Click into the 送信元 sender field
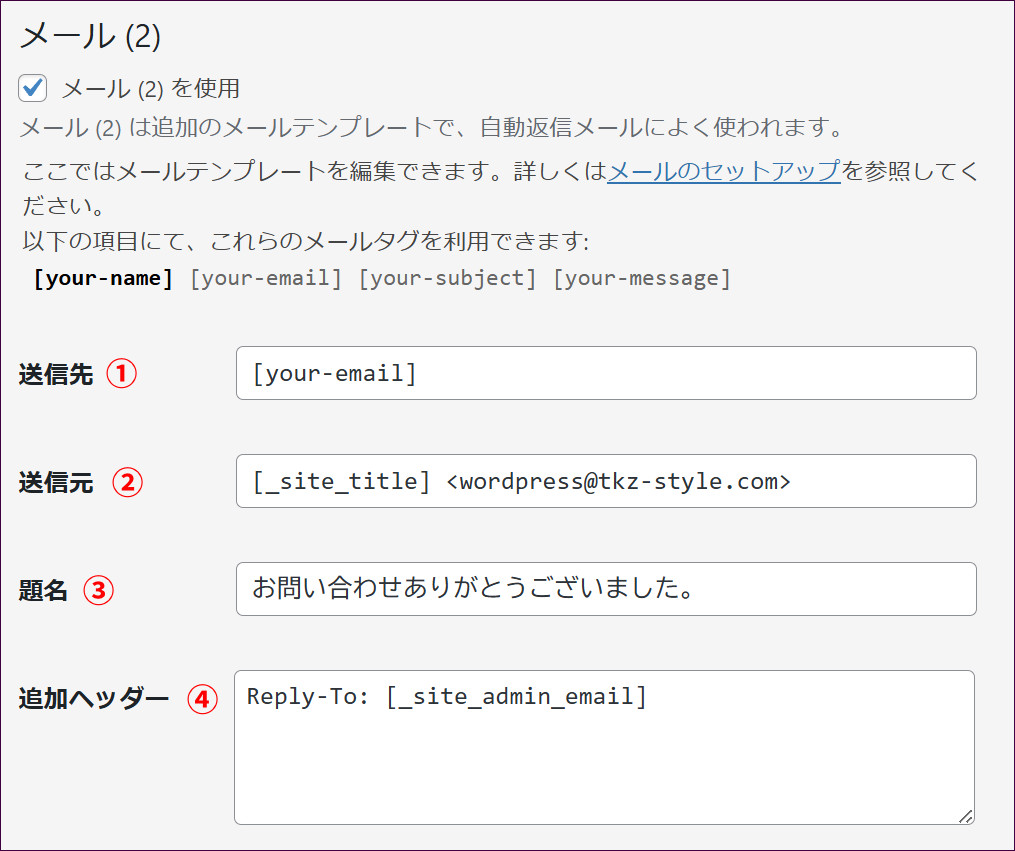Screen dimensions: 1015x851 [605, 481]
